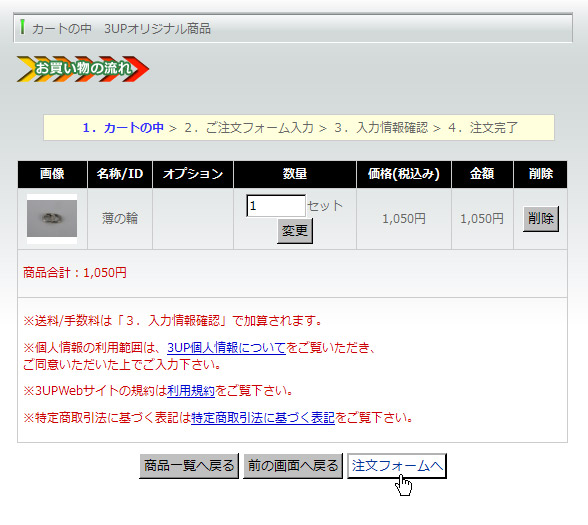Focus the quantity input field
This screenshot has height=525, width=588.
point(276,206)
